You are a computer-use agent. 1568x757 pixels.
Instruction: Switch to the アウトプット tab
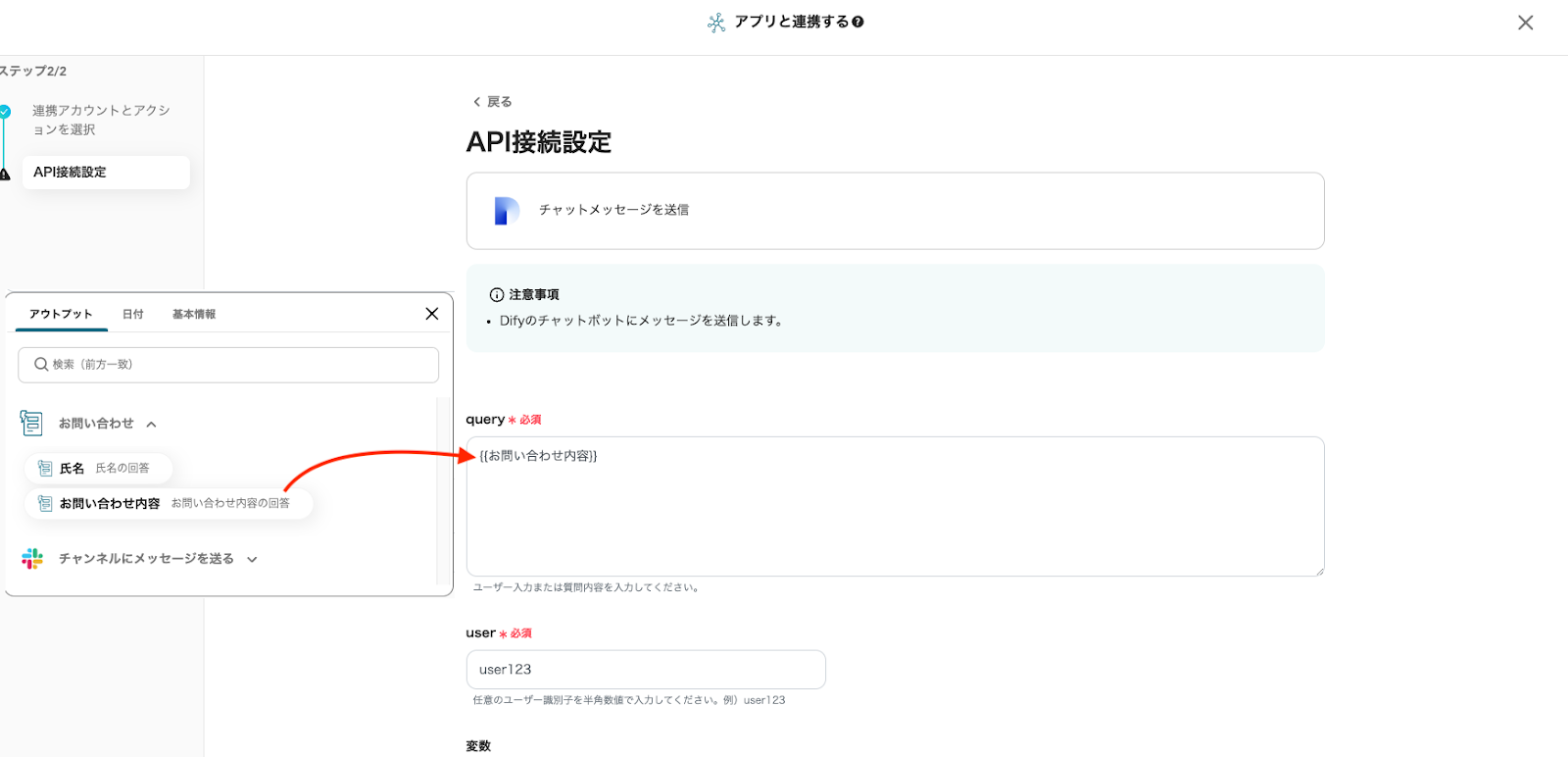tap(61, 314)
